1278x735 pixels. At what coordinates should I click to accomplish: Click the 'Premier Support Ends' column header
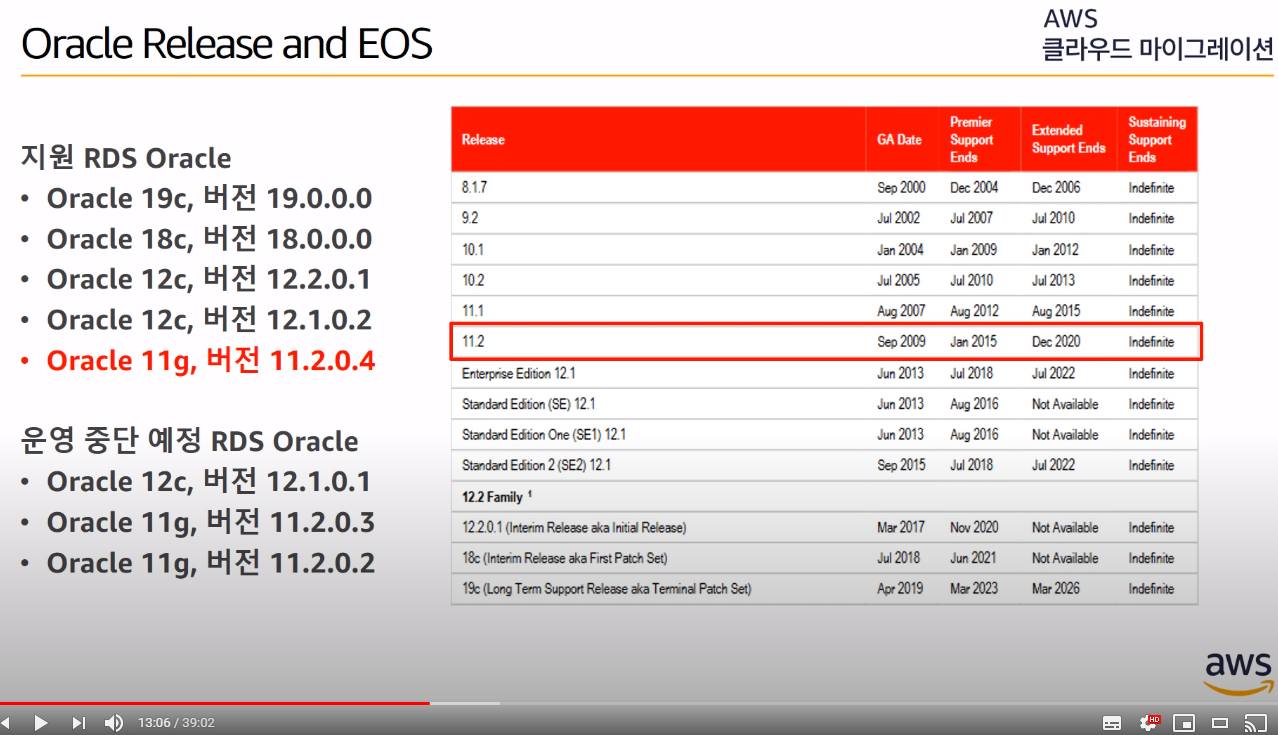click(971, 140)
